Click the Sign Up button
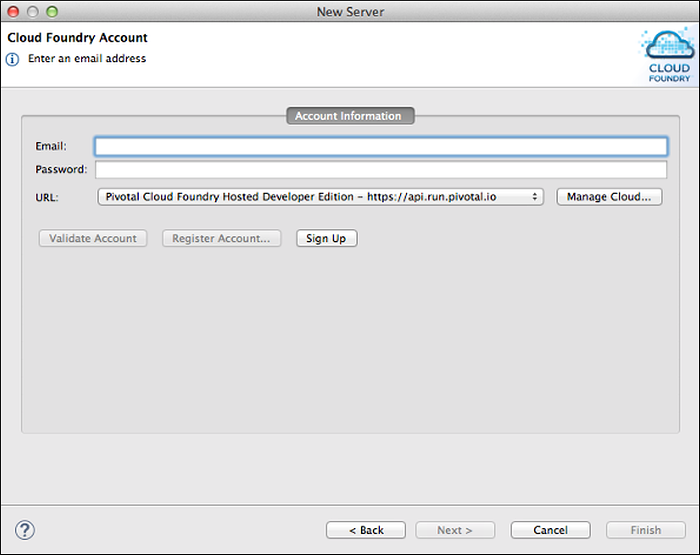Image resolution: width=700 pixels, height=555 pixels. [327, 238]
